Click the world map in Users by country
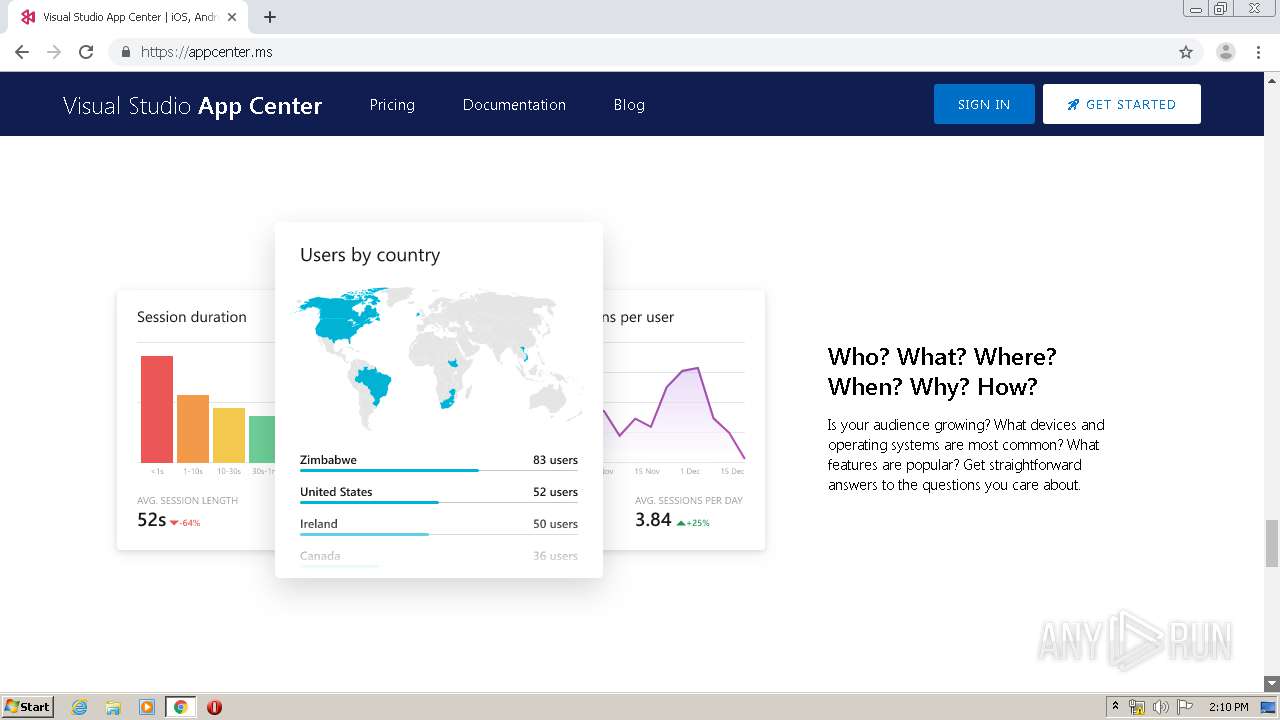 (x=439, y=357)
